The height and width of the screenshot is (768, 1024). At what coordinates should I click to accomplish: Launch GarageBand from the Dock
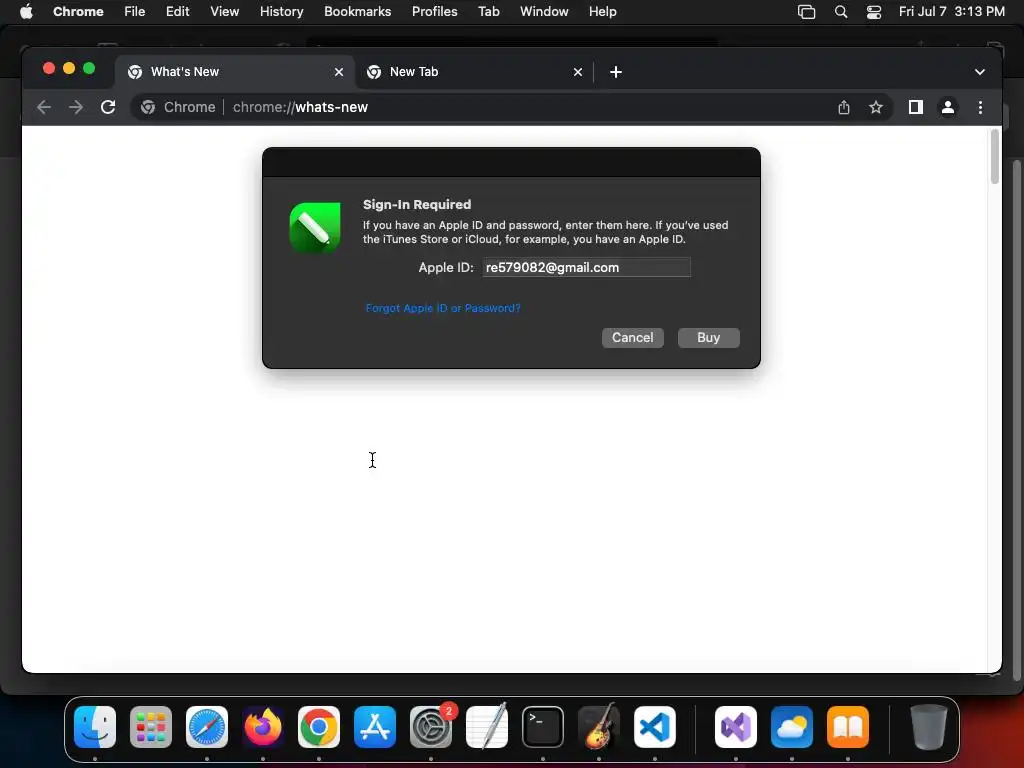(599, 727)
